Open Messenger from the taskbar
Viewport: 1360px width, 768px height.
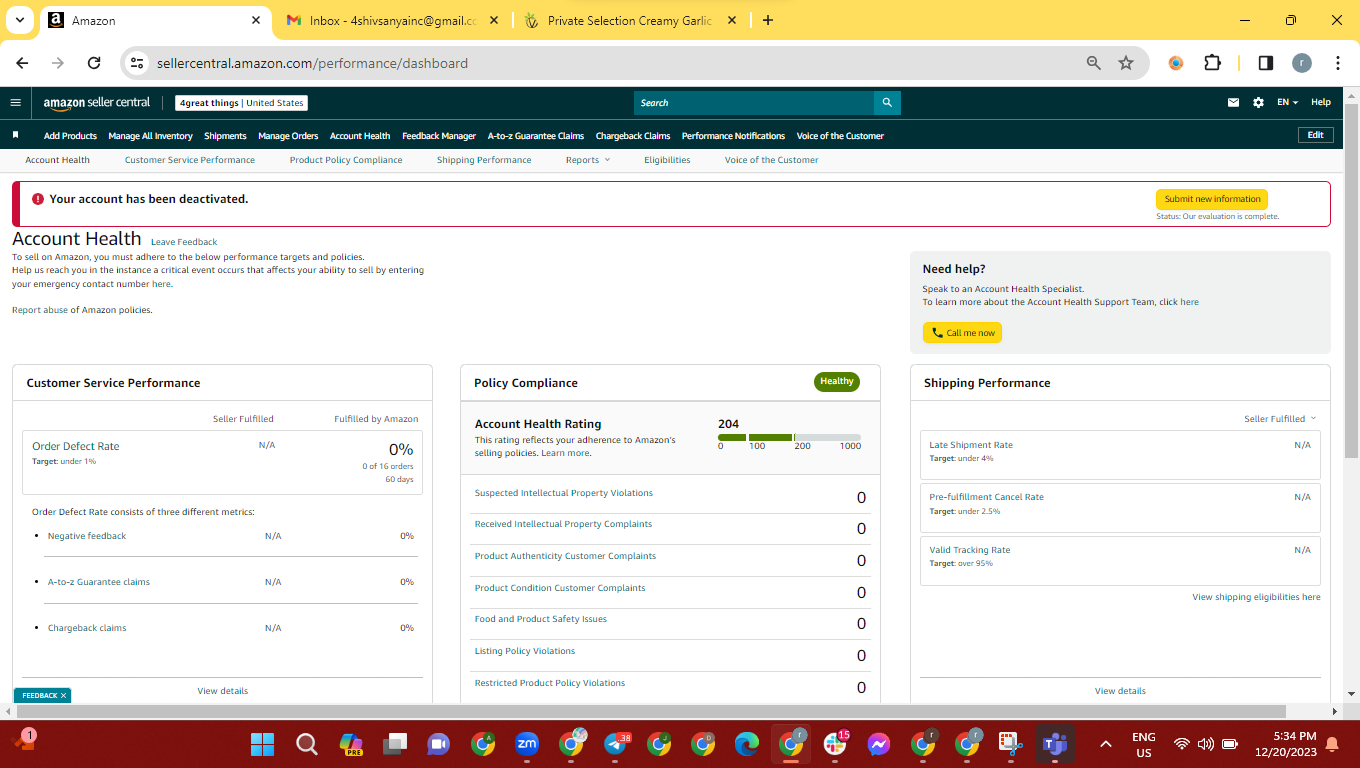tap(879, 744)
